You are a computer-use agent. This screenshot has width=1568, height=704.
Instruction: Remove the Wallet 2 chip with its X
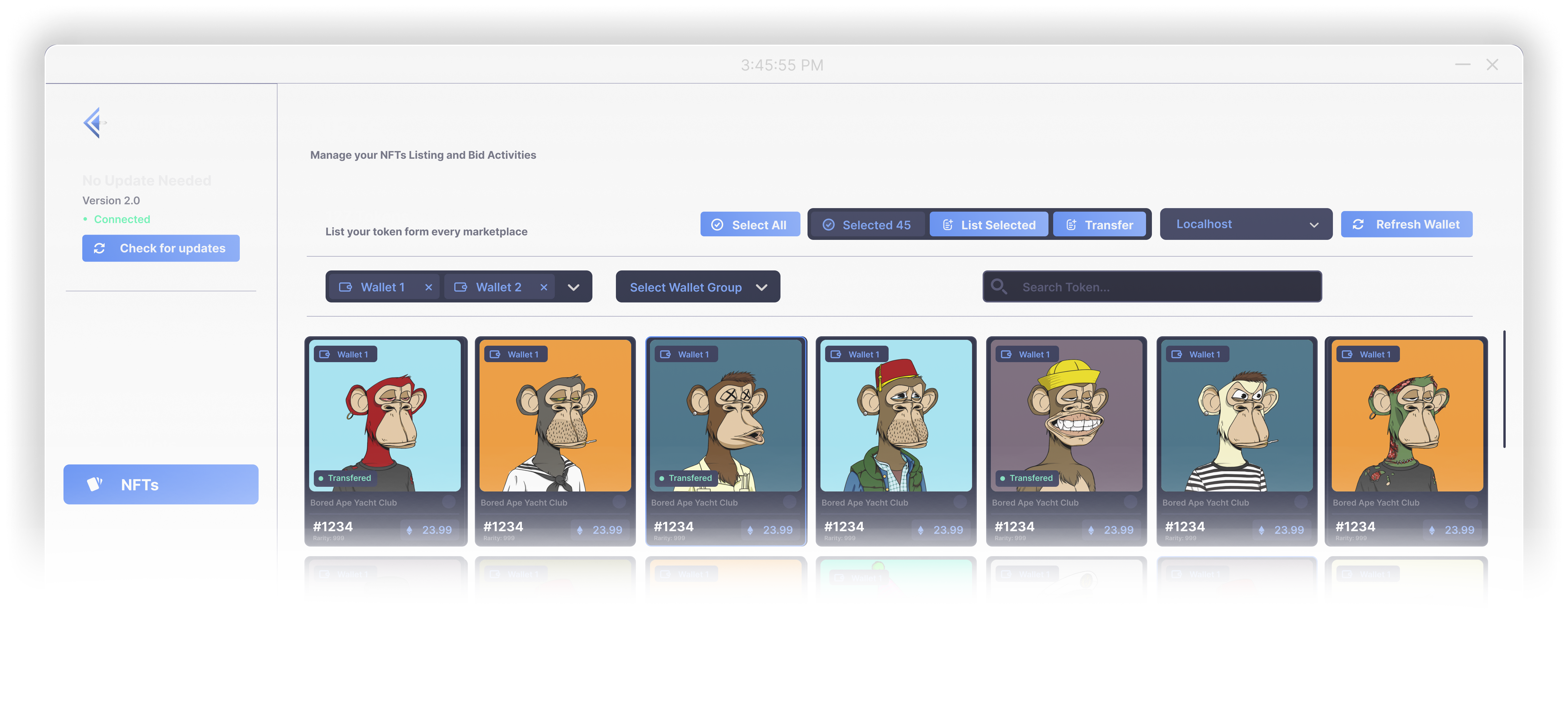[x=544, y=287]
